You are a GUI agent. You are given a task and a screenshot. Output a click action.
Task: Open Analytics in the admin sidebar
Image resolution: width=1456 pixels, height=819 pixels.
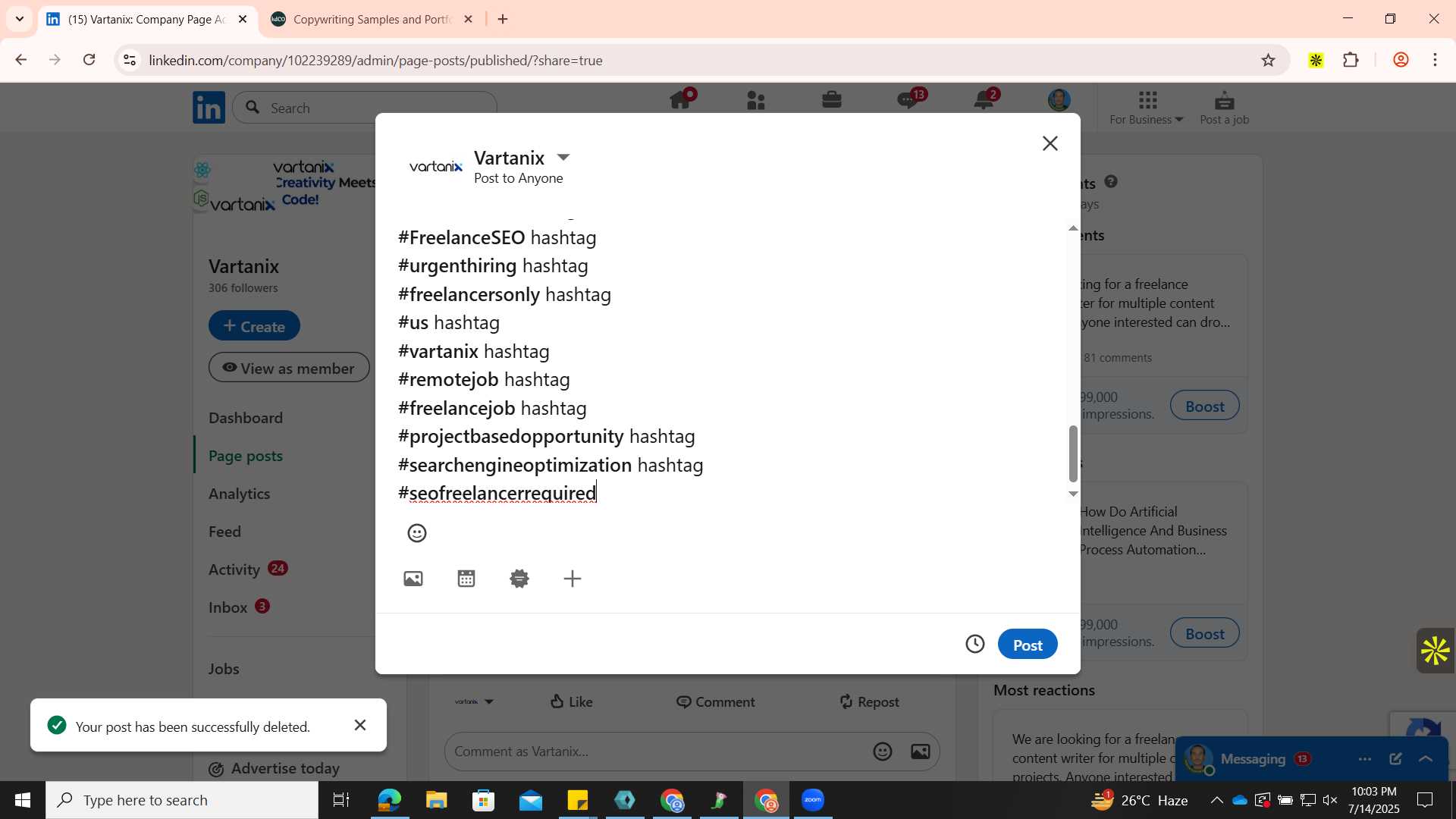[240, 494]
